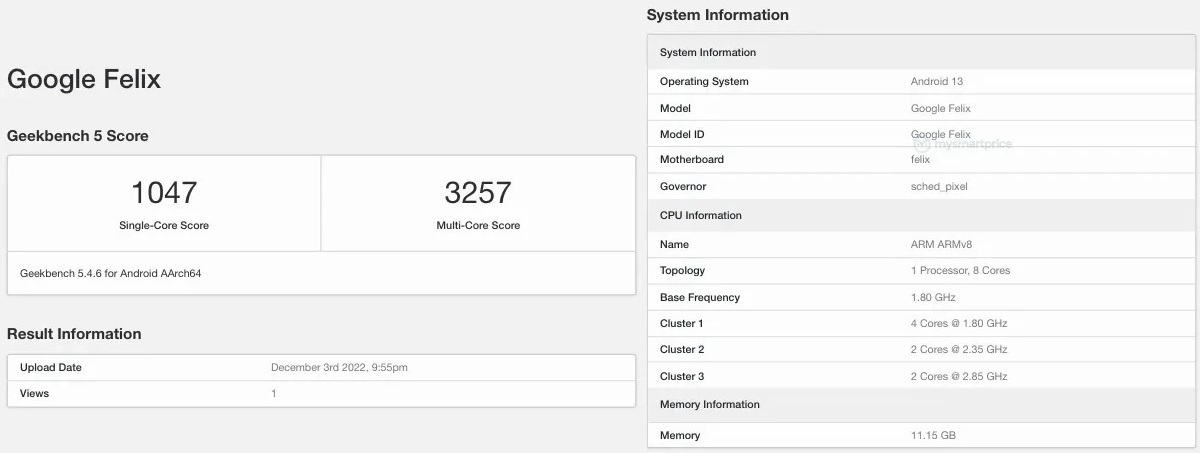Click the Google Felix page title
The image size is (1200, 453).
tap(84, 80)
